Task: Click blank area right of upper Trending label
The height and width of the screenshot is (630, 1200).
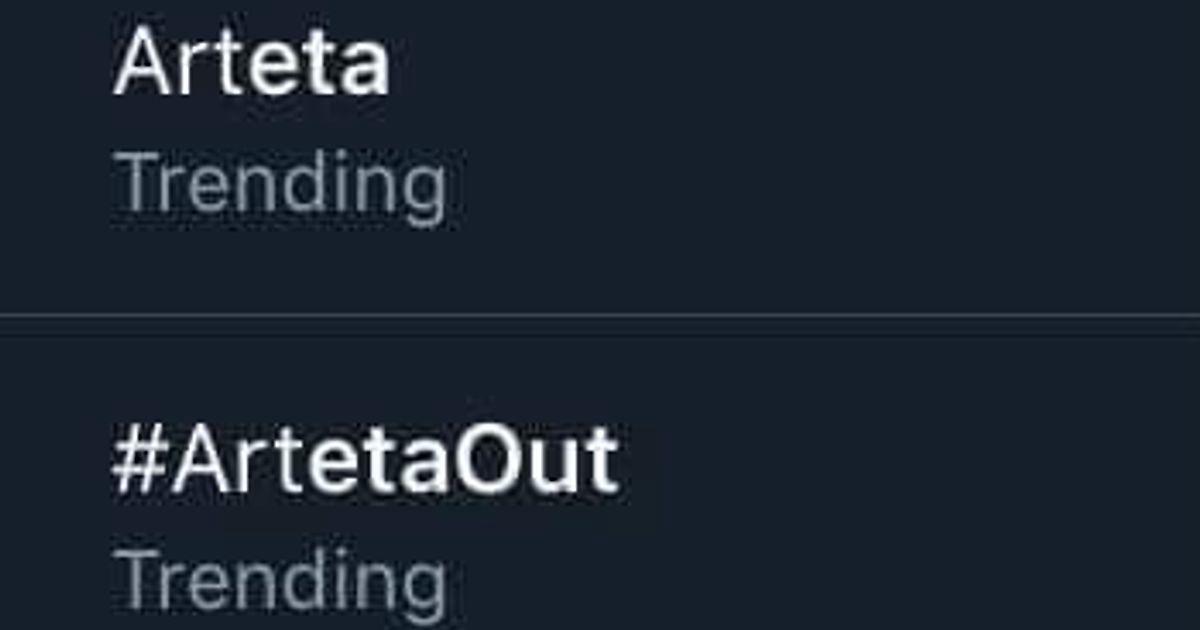Action: 800,187
